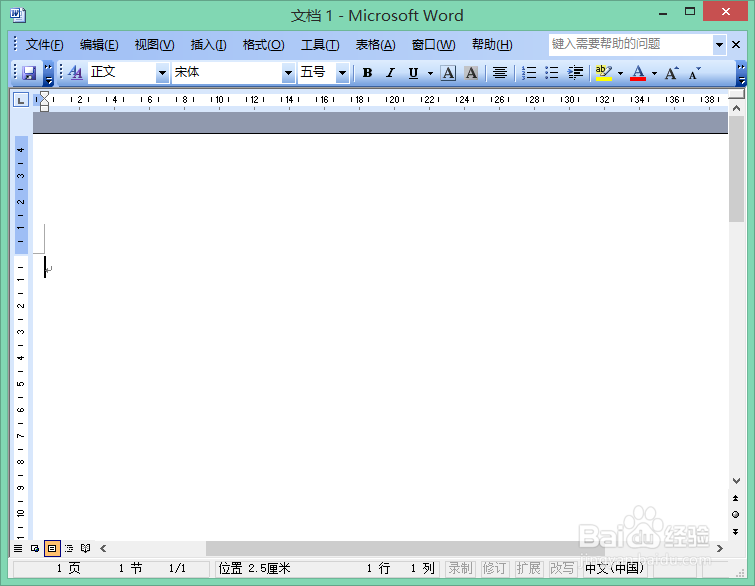Toggle 扩展 selection mode in status bar

[528, 568]
